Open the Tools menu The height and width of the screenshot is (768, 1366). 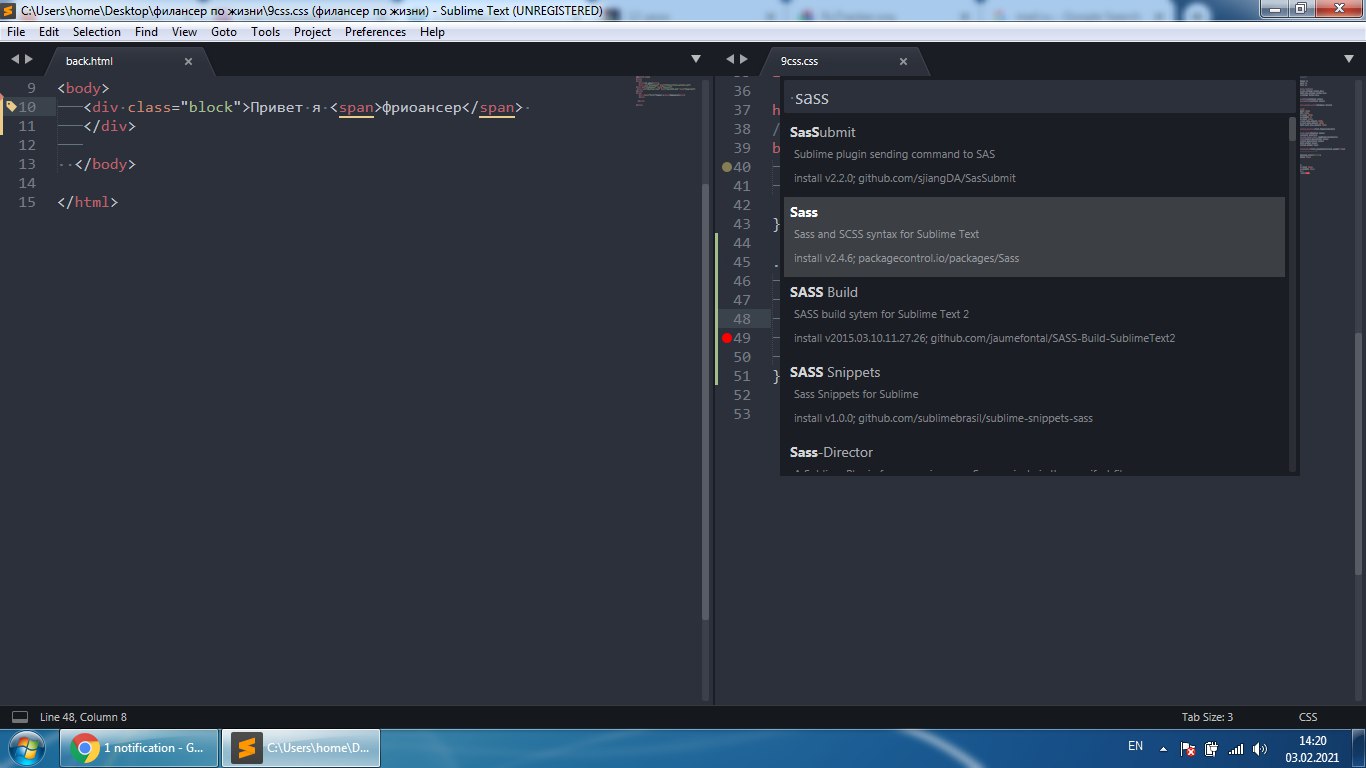(266, 32)
